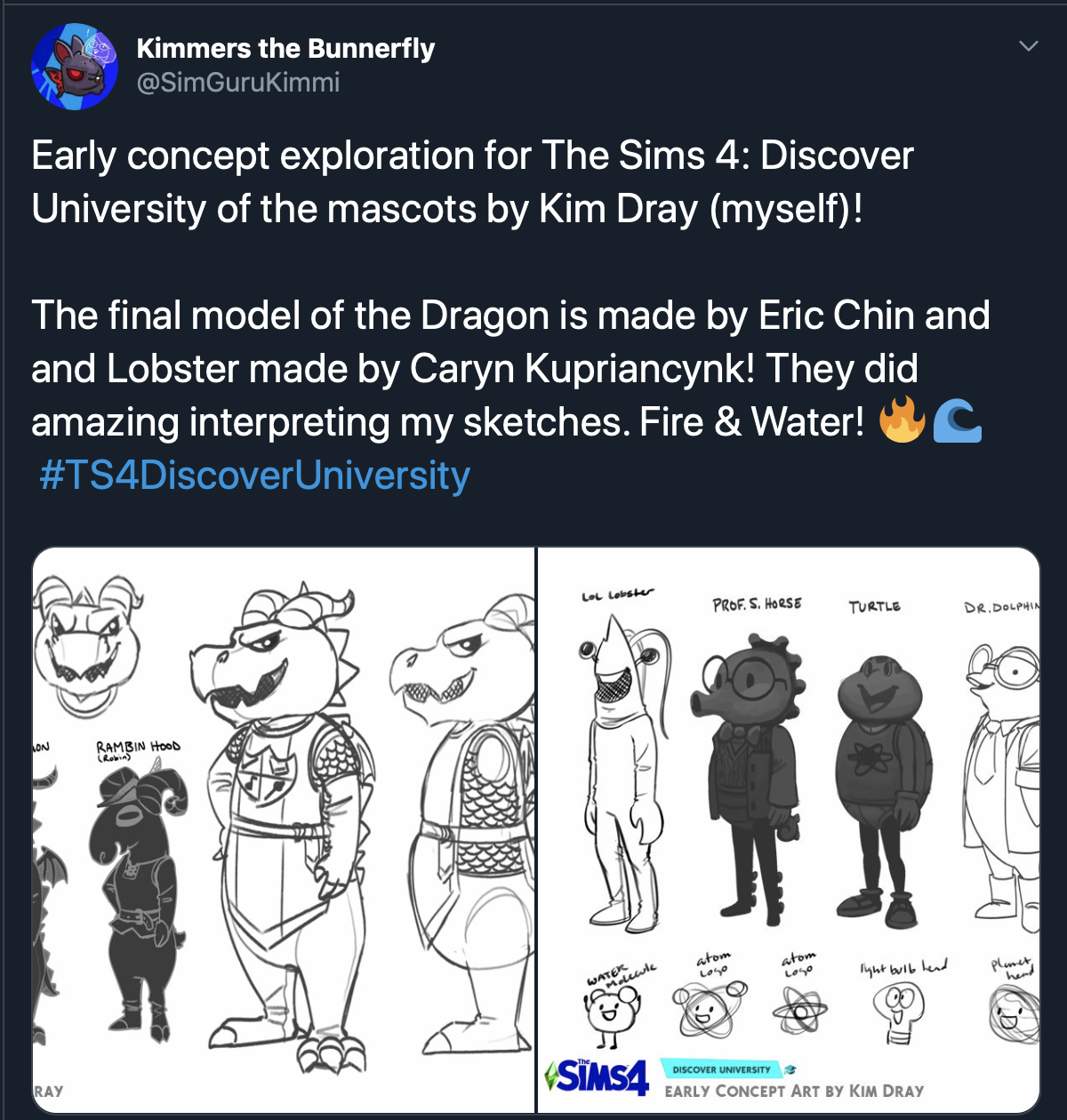Open the Prof. S. Horse sketch
1067x1120 pixels.
[752, 773]
